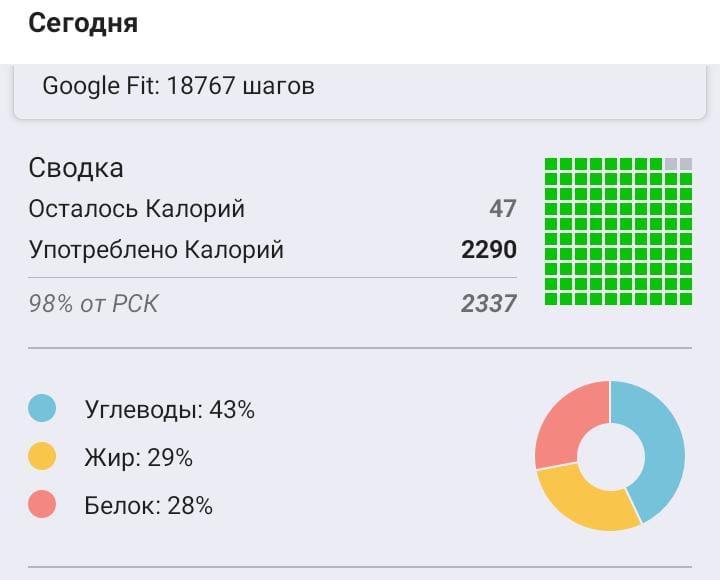Click the consumed calories value 2290
720x580 pixels.
tap(488, 250)
